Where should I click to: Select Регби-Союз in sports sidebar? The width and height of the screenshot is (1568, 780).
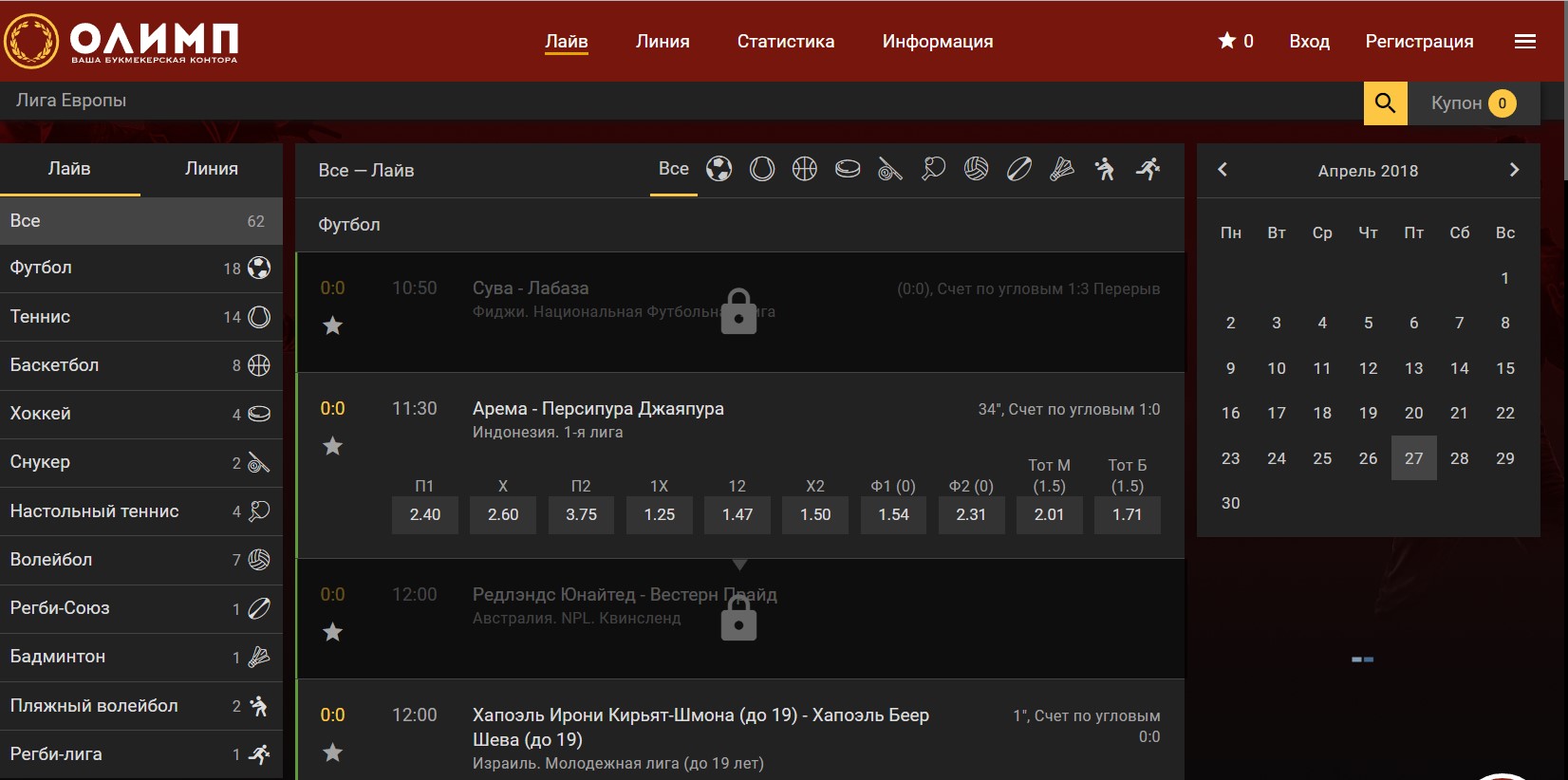point(141,608)
